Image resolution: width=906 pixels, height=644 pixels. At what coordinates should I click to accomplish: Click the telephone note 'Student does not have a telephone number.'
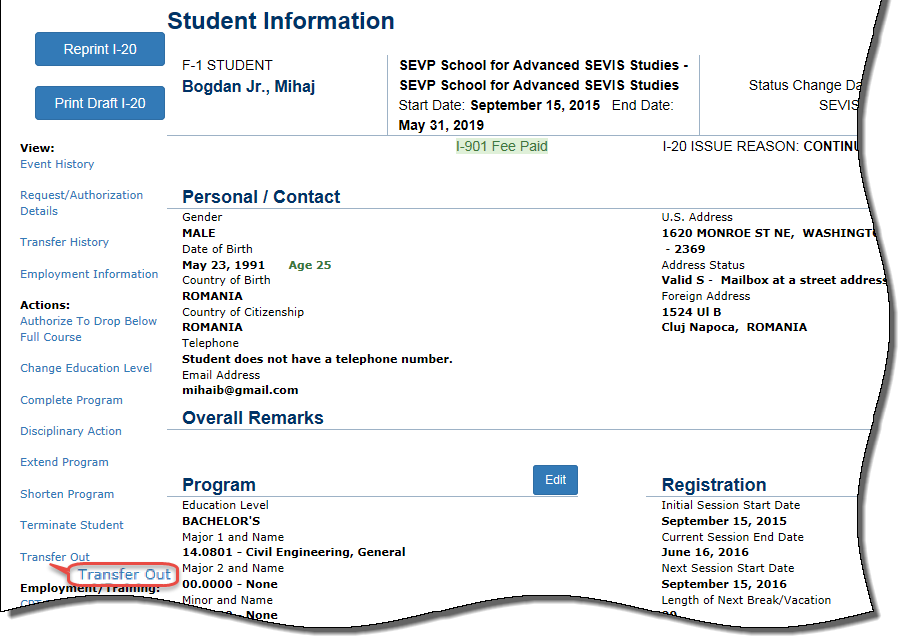(x=317, y=359)
